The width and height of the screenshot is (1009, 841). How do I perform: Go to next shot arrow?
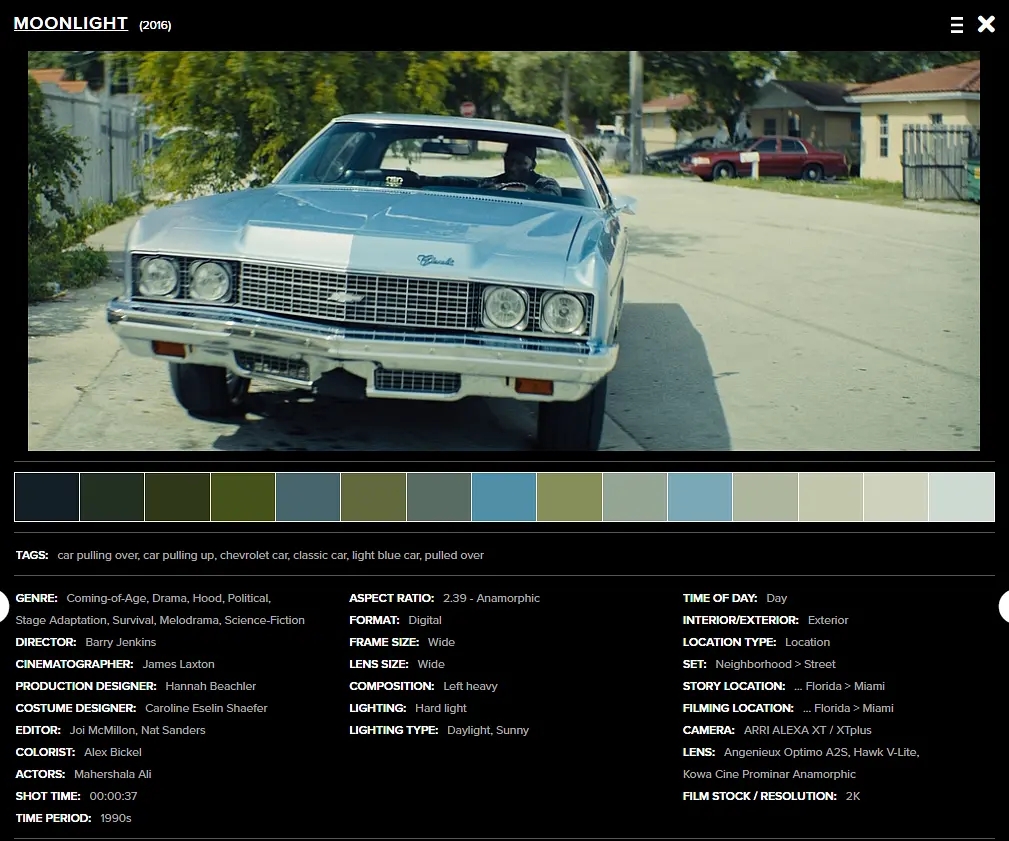pyautogui.click(x=1004, y=606)
